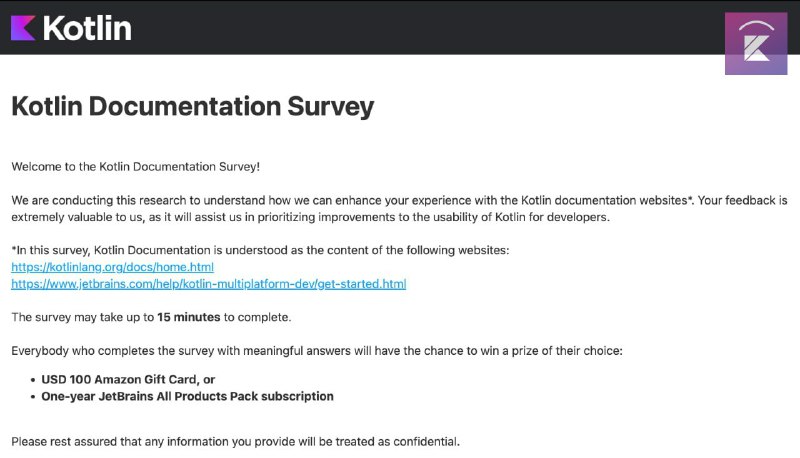Click the confidentiality sentence at the bottom
This screenshot has width=800, height=458.
tap(236, 442)
